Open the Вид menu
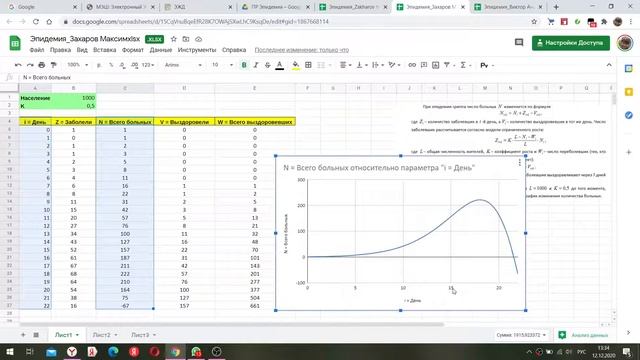 82,50
